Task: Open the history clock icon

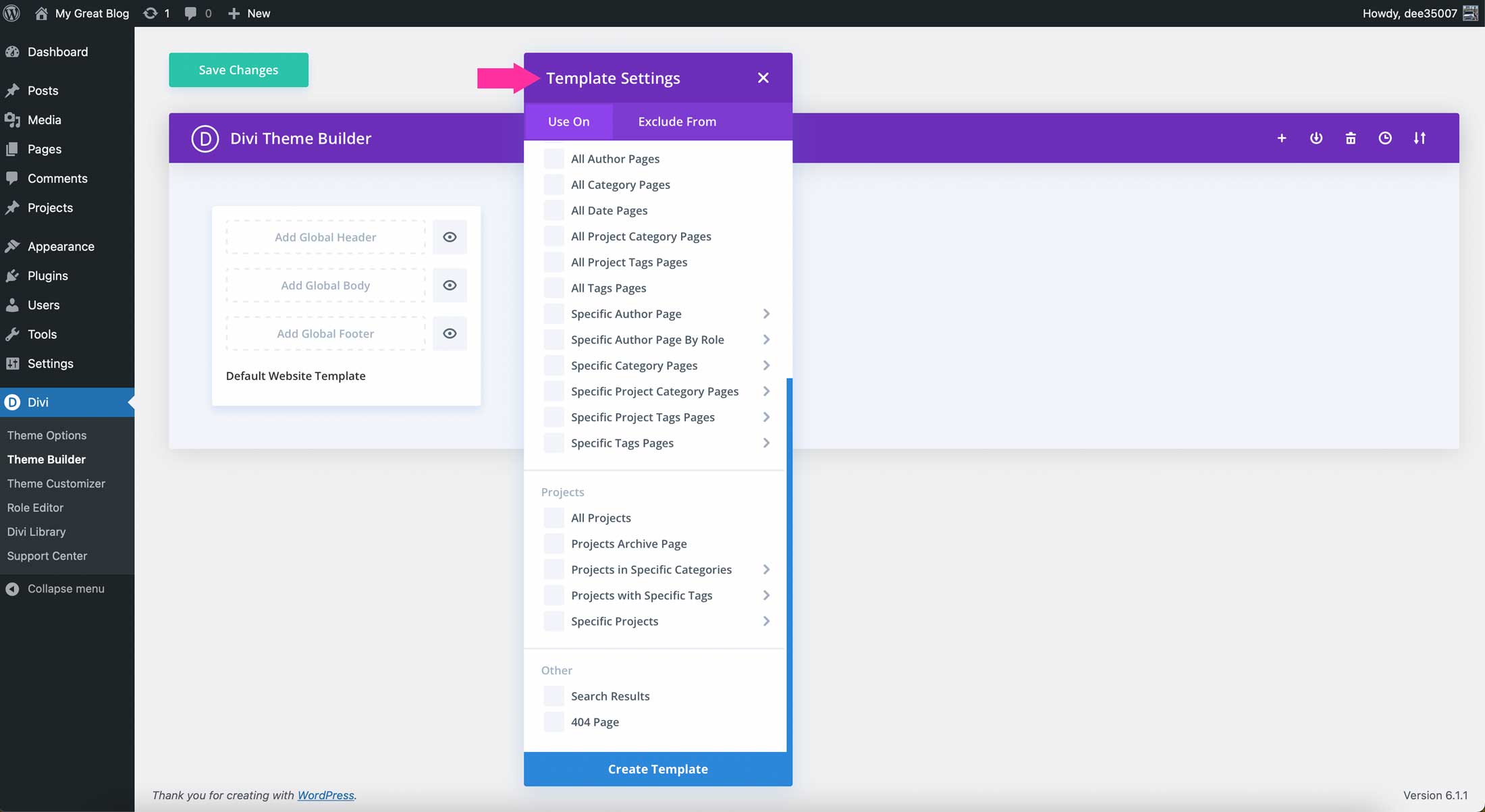Action: click(x=1384, y=138)
